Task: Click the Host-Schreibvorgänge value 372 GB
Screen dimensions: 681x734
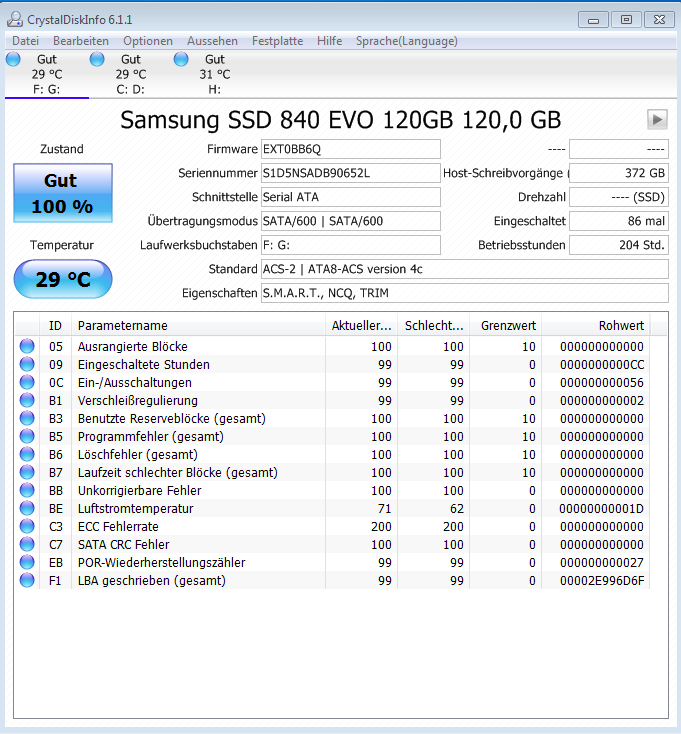Action: click(619, 173)
